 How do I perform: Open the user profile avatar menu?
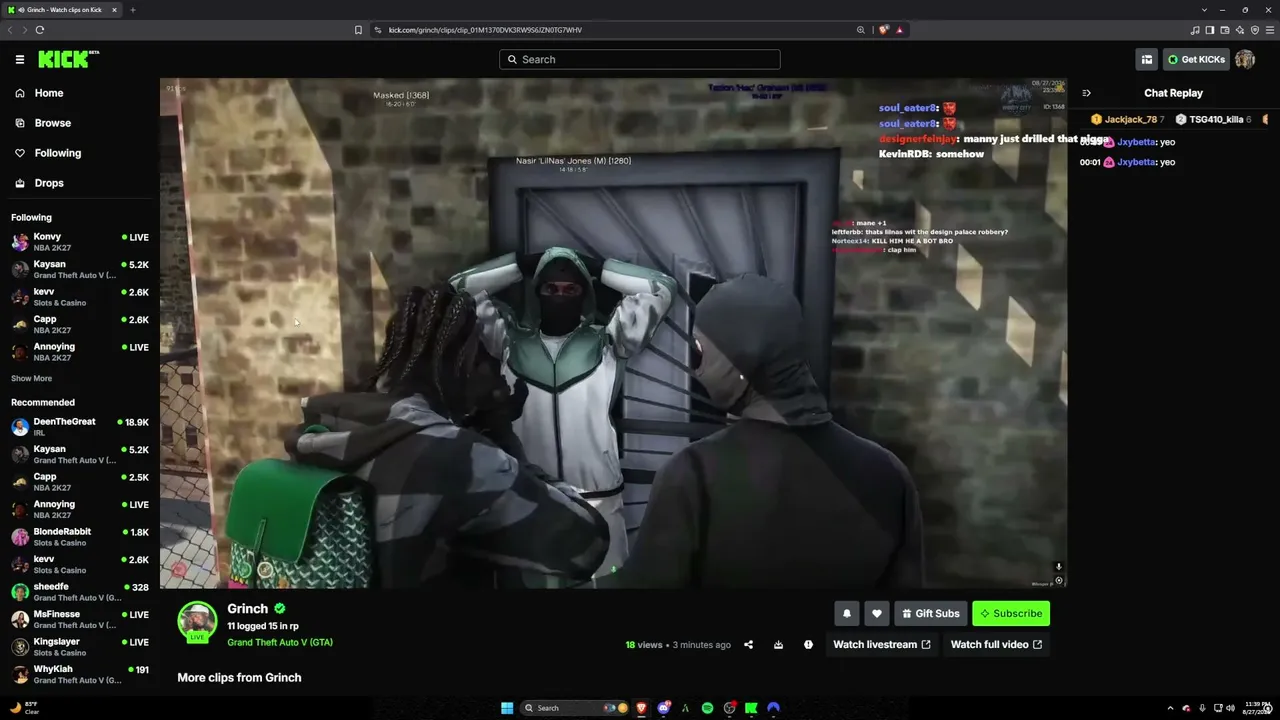pos(1245,59)
